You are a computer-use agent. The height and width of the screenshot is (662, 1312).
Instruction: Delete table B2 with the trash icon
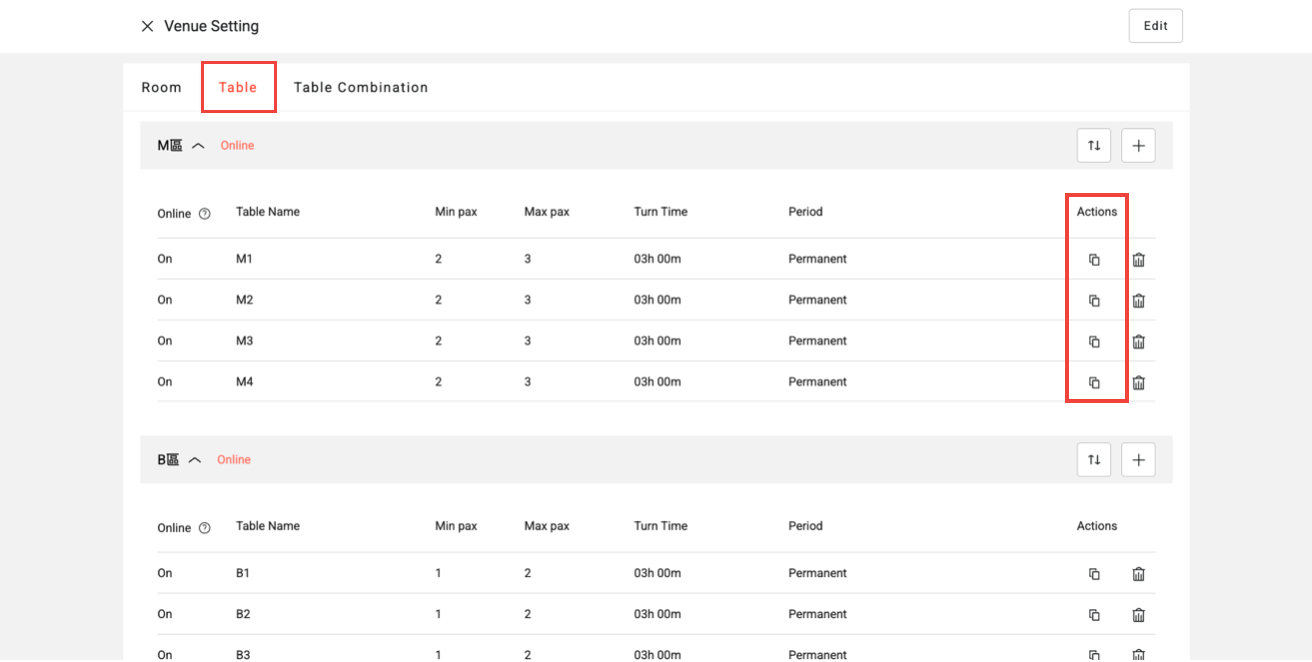click(x=1138, y=615)
